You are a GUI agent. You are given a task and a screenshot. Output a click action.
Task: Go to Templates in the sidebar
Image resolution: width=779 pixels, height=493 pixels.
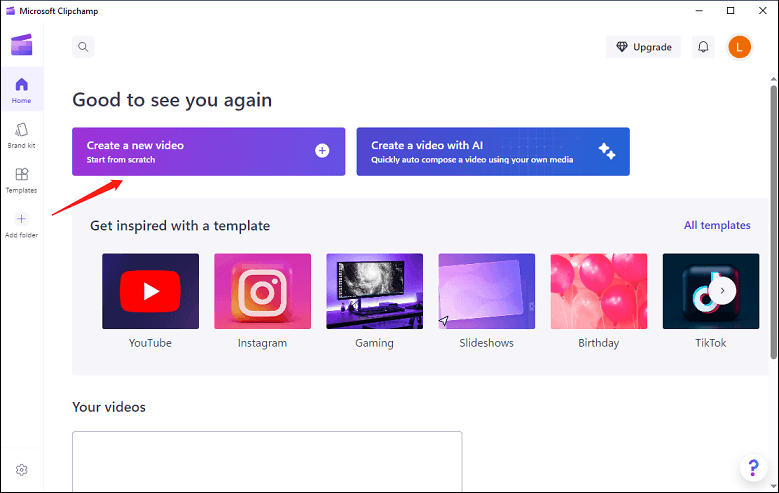(x=21, y=180)
